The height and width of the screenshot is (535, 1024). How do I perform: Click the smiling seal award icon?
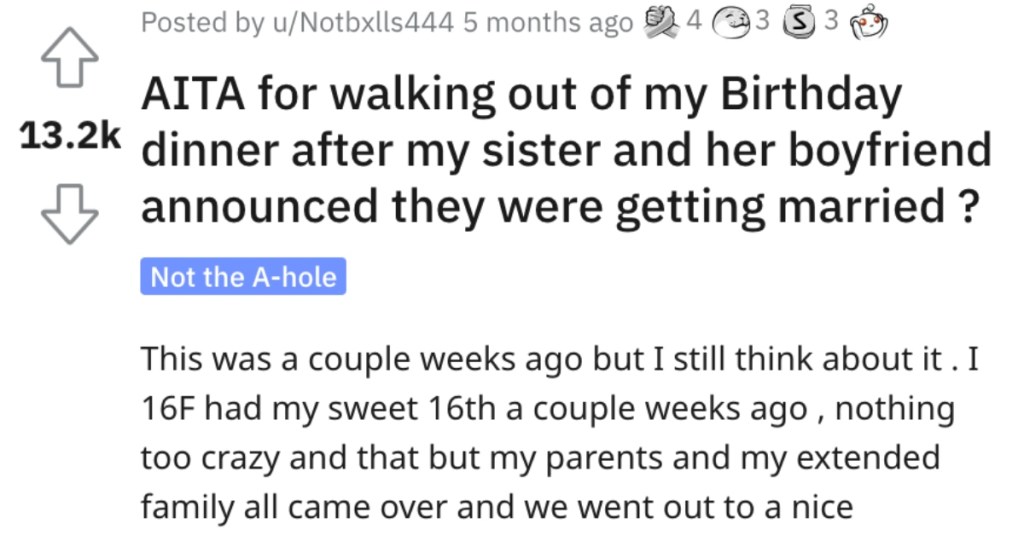click(731, 24)
